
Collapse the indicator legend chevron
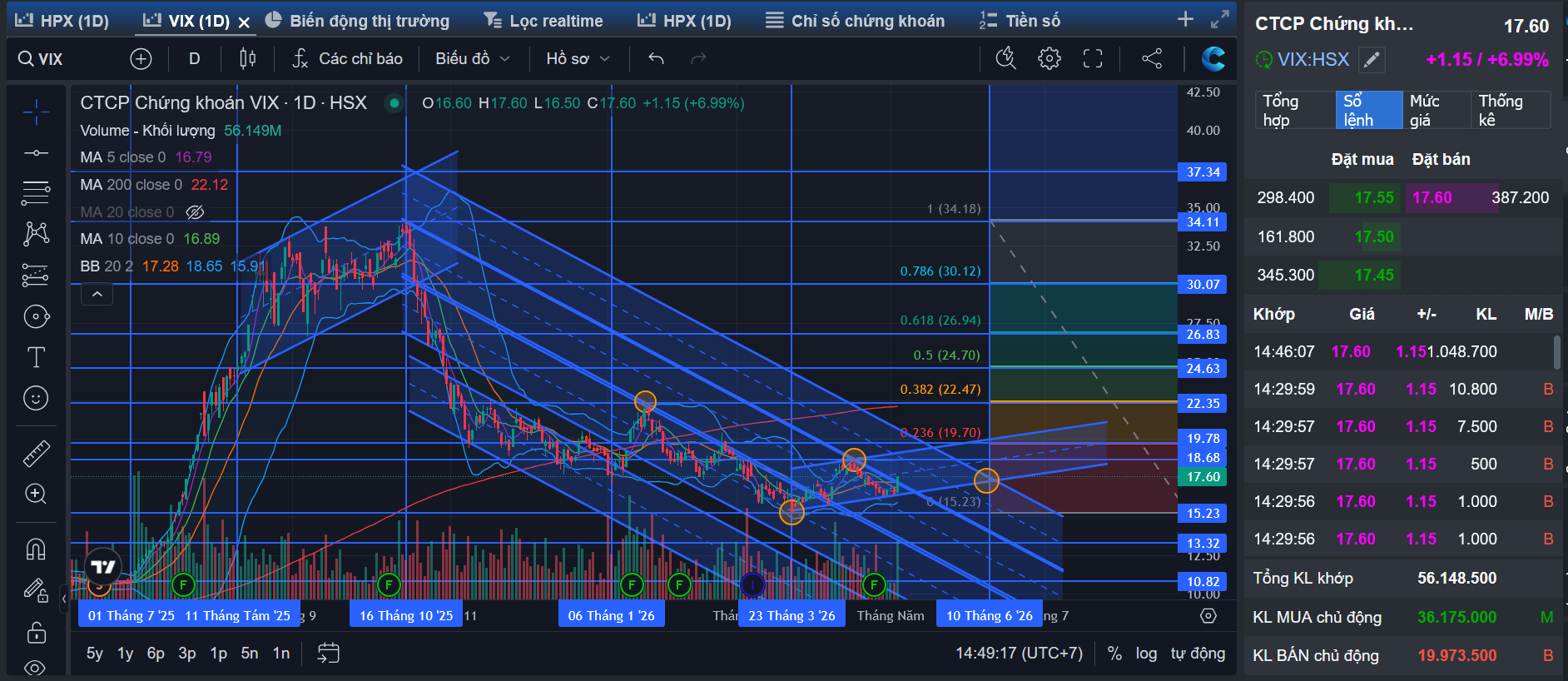point(97,294)
